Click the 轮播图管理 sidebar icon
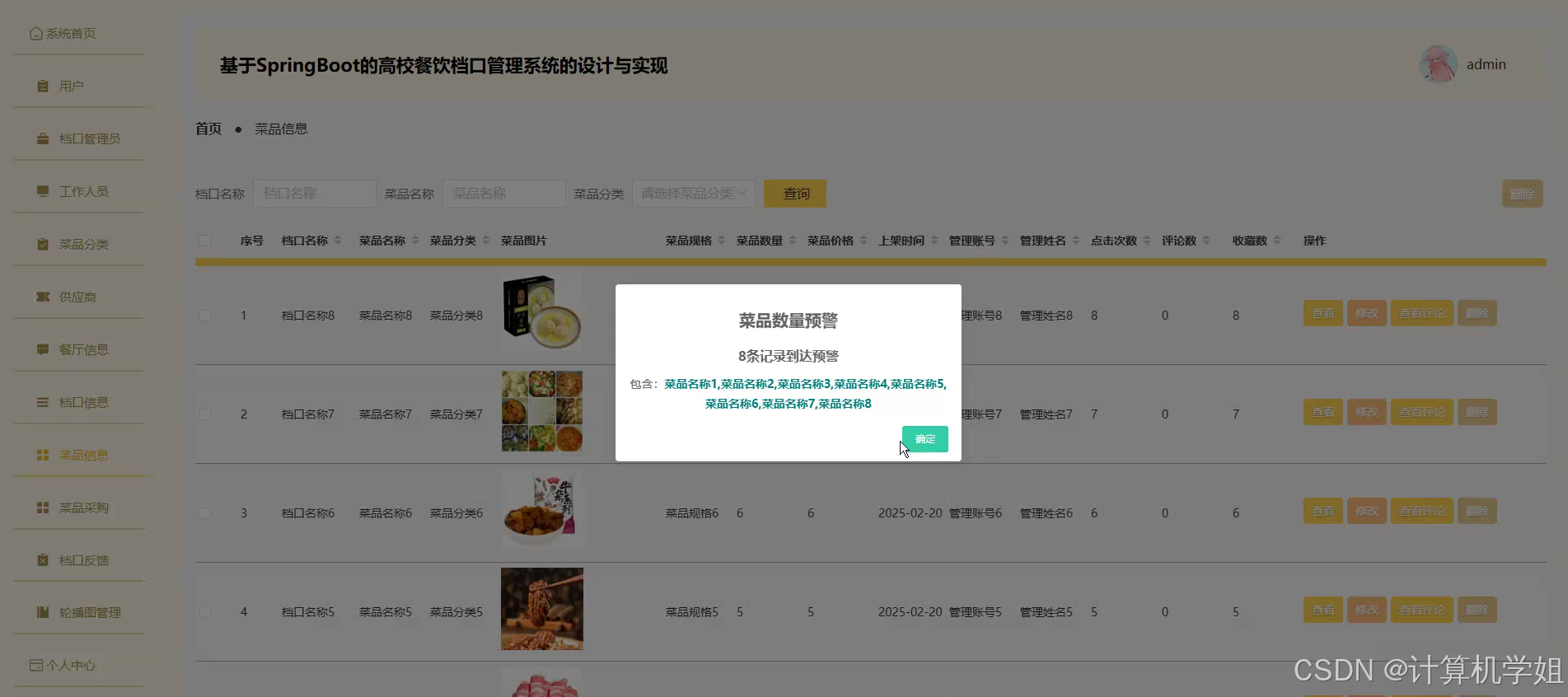 pos(43,612)
